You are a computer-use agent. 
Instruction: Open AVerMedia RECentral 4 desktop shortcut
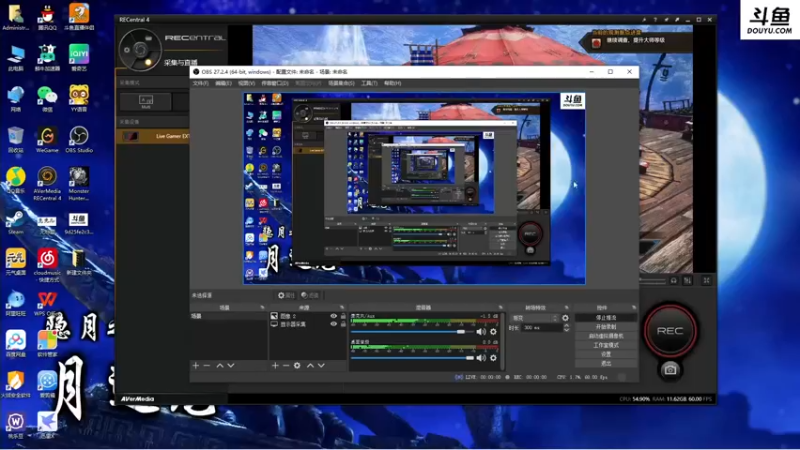click(47, 184)
